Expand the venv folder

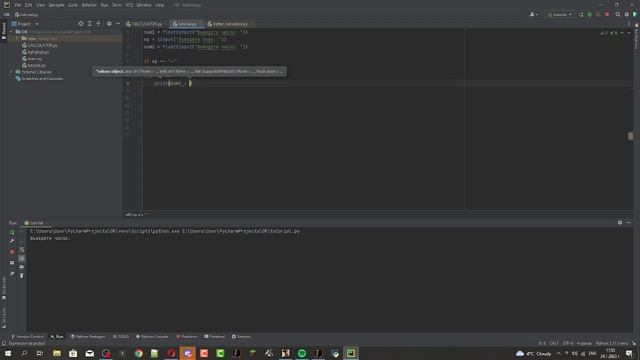18,38
